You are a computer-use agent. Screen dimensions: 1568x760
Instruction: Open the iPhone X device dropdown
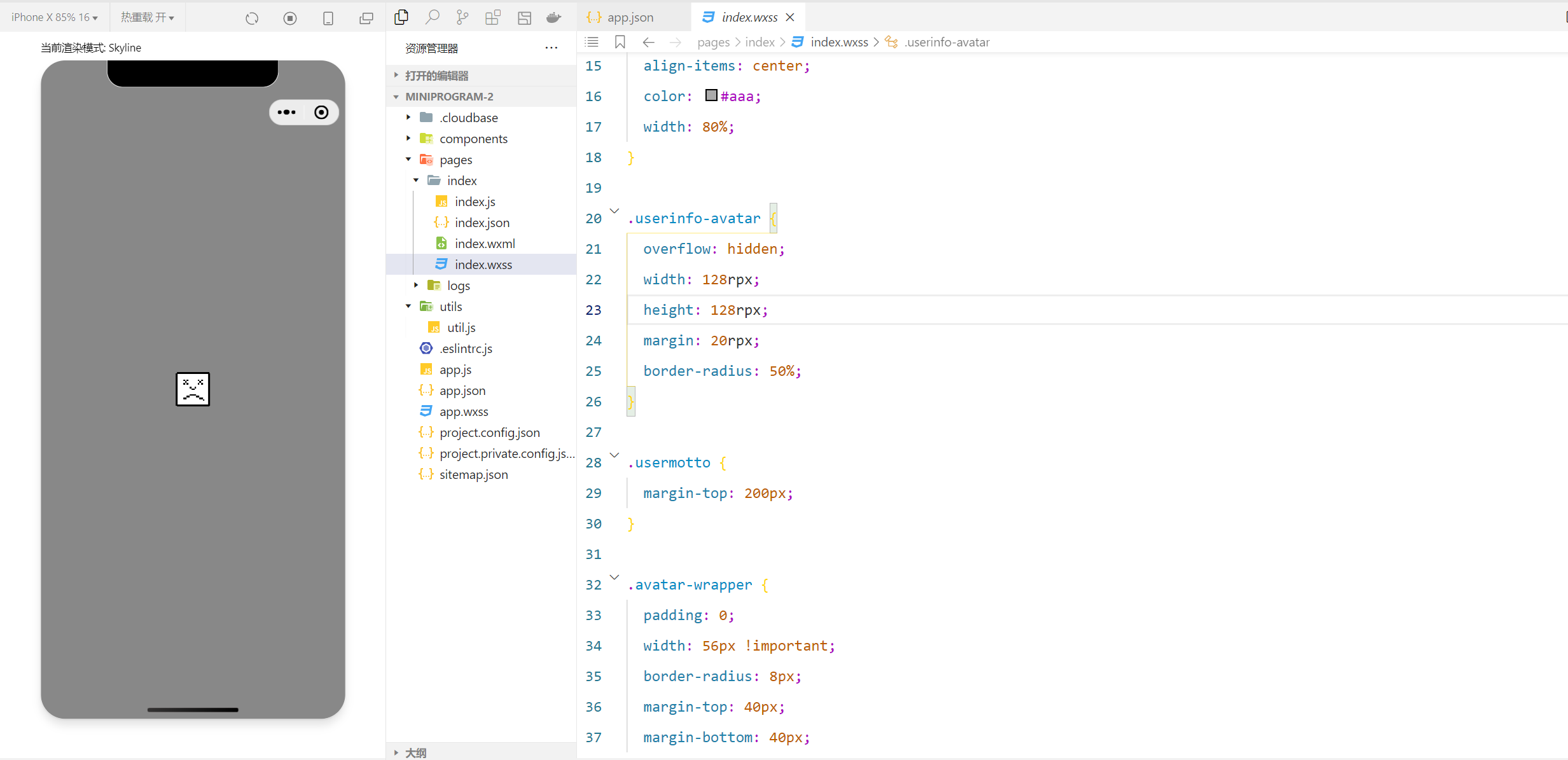click(55, 17)
